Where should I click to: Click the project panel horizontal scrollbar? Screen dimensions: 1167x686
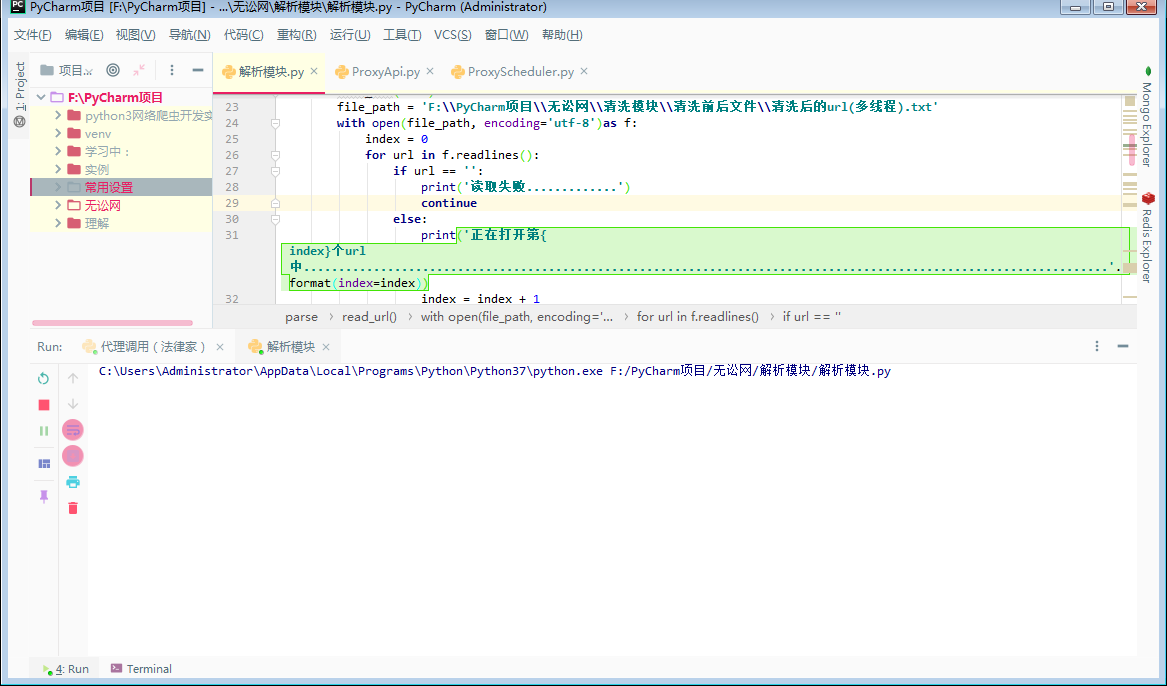tap(112, 323)
